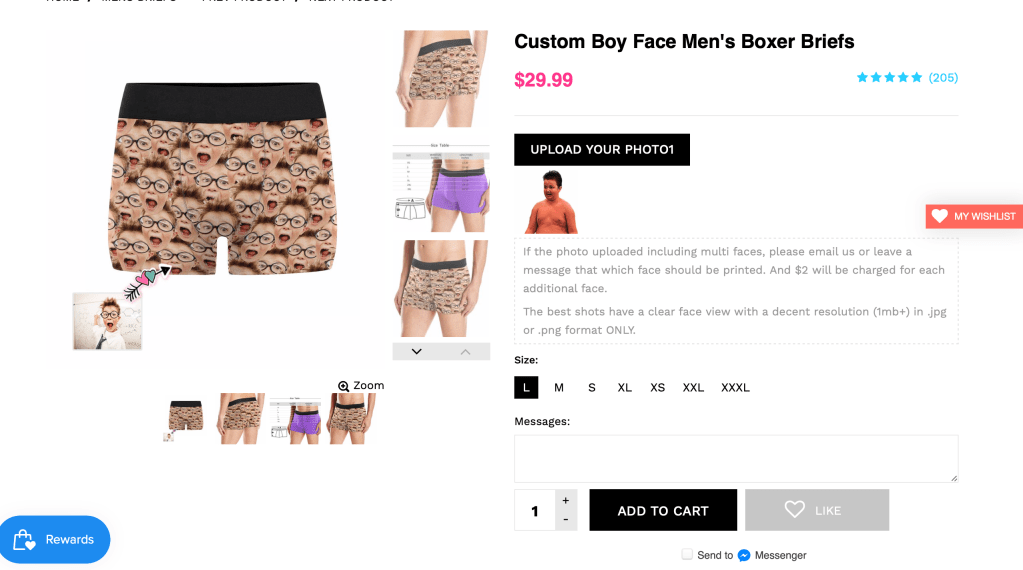1023x570 pixels.
Task: Click the My Wishlist heart icon
Action: click(x=939, y=216)
